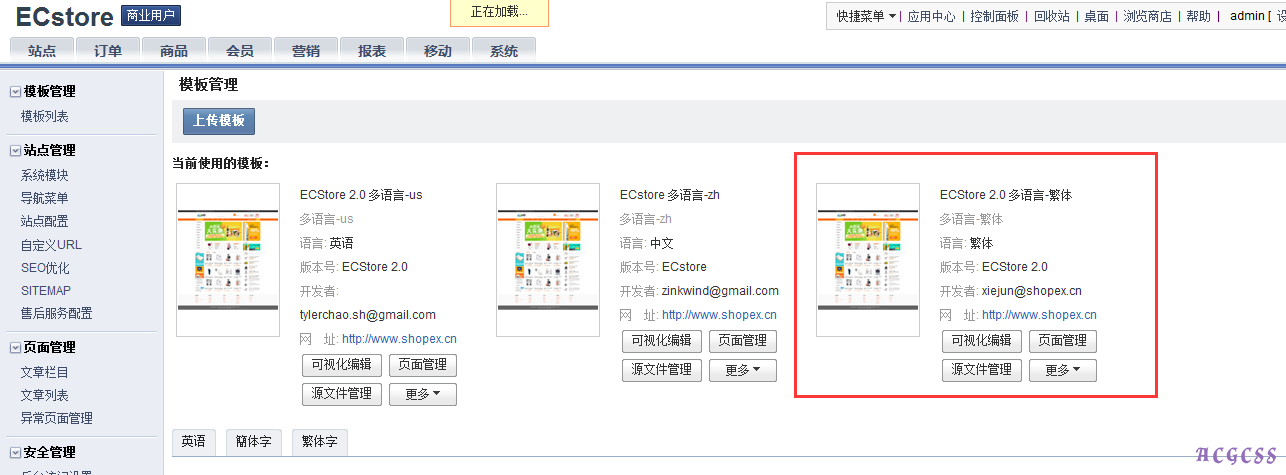Collapse the 安全管理 sidebar section
This screenshot has width=1286, height=475.
tap(15, 453)
